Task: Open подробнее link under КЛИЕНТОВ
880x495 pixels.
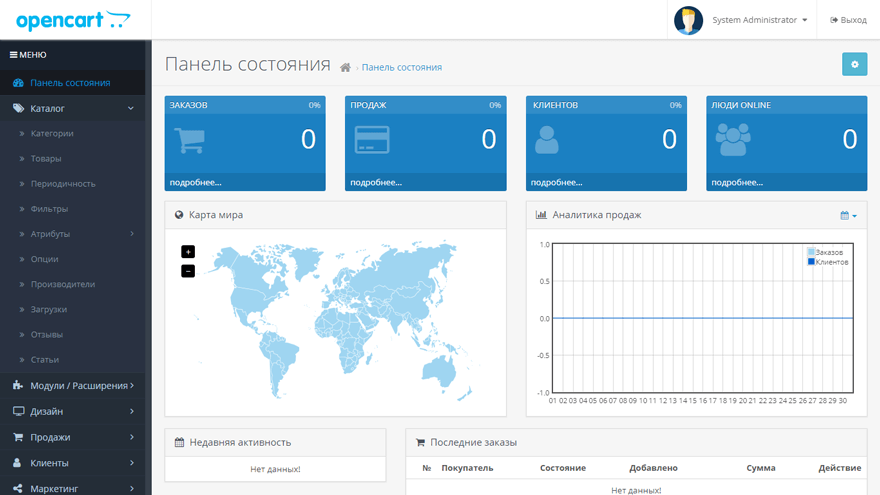Action: coord(556,182)
